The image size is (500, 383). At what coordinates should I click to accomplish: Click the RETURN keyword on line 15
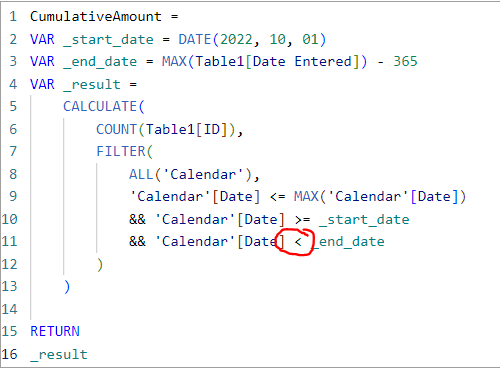[x=55, y=331]
